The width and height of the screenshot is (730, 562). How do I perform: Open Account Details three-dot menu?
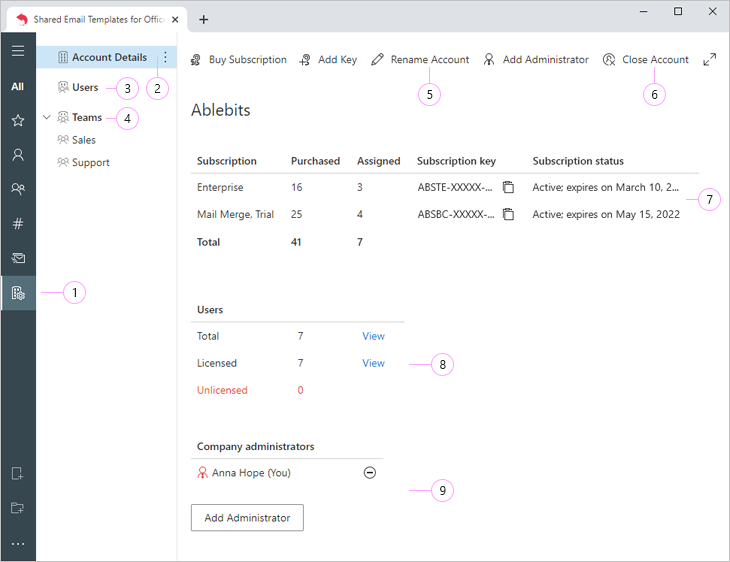[x=165, y=57]
